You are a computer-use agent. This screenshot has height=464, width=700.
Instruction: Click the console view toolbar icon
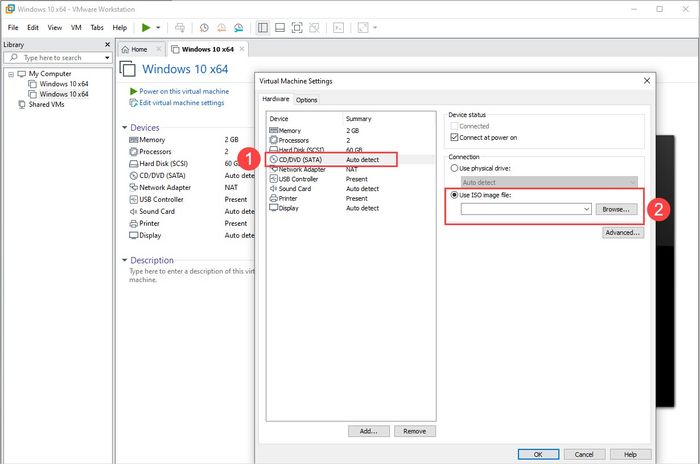tap(339, 28)
